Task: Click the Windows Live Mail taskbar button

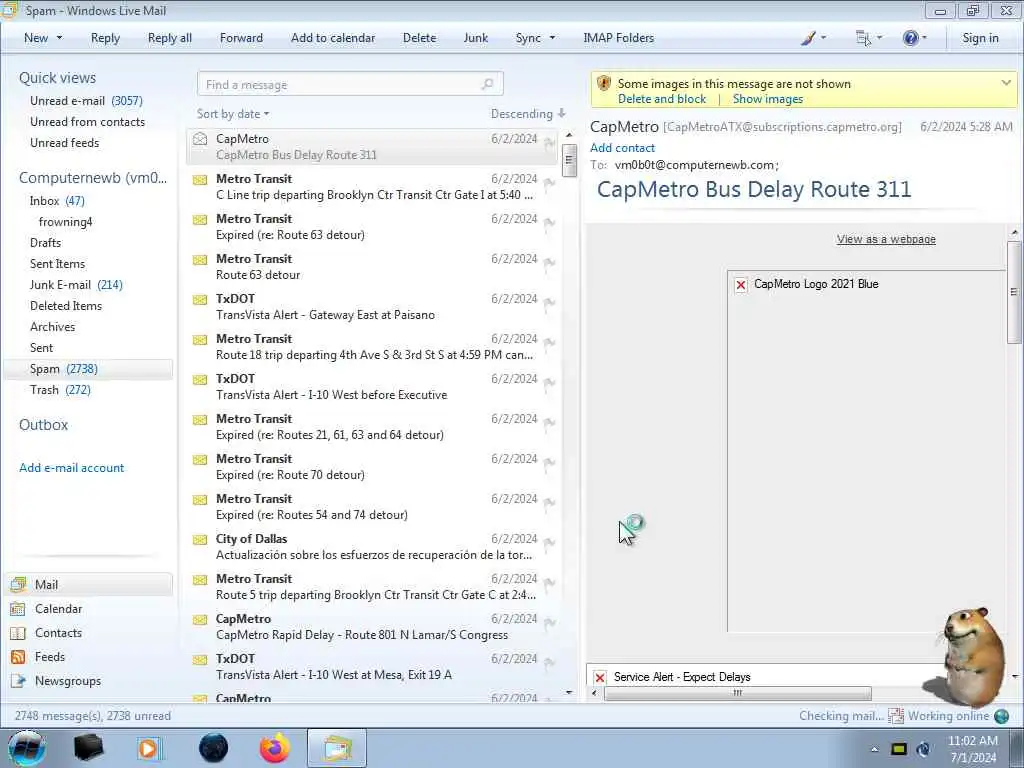Action: point(337,748)
